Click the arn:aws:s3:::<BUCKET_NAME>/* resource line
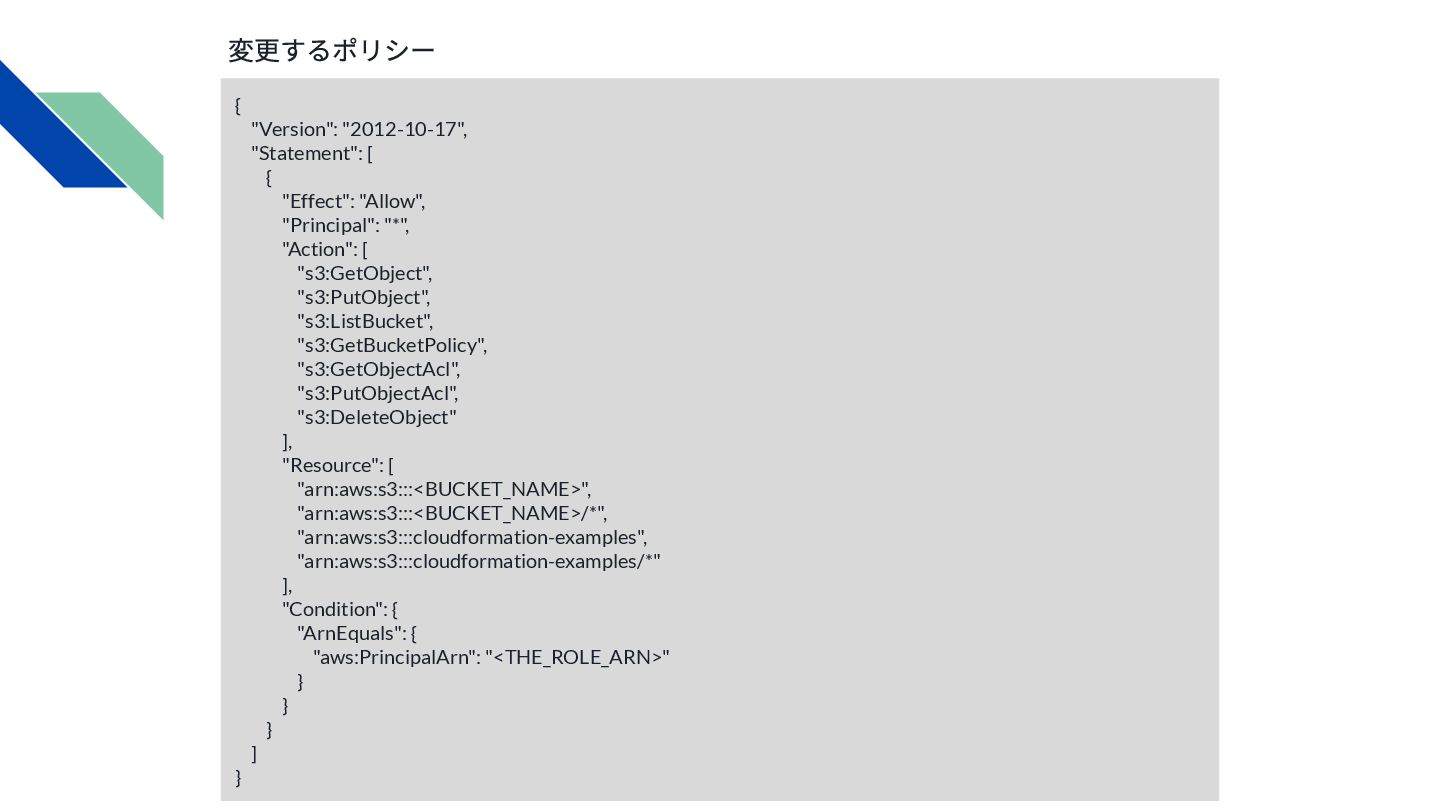Image resolution: width=1440 pixels, height=810 pixels. pyautogui.click(x=452, y=513)
